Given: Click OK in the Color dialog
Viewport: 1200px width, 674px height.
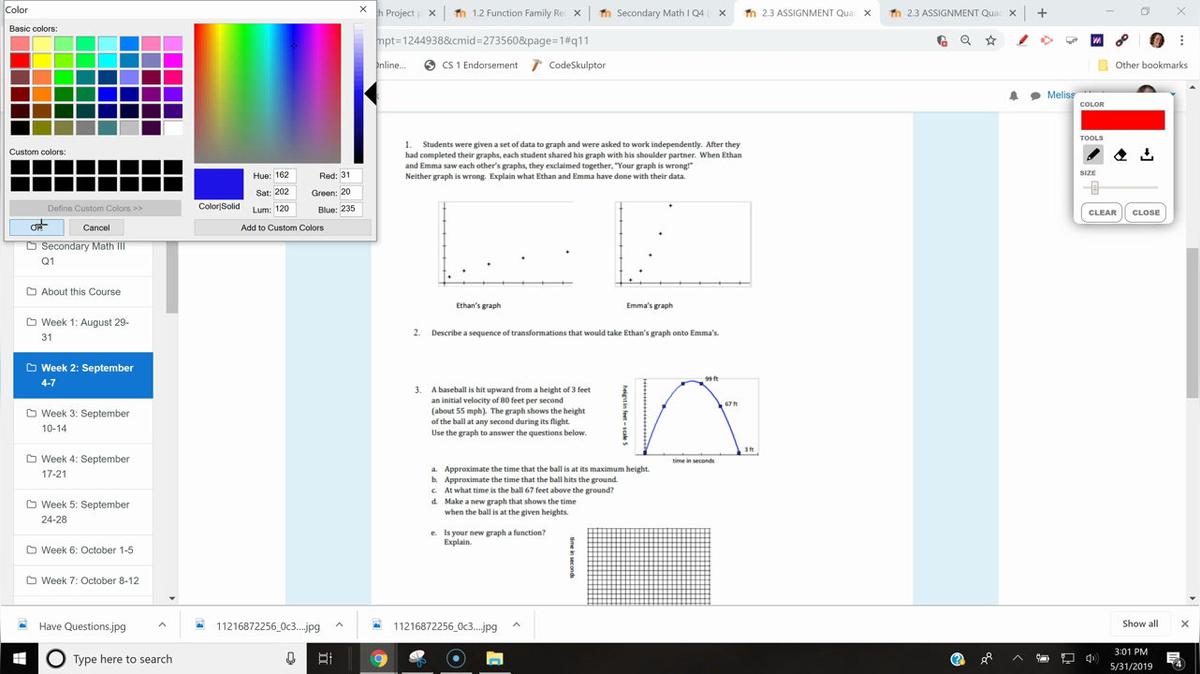Looking at the screenshot, I should tap(39, 227).
